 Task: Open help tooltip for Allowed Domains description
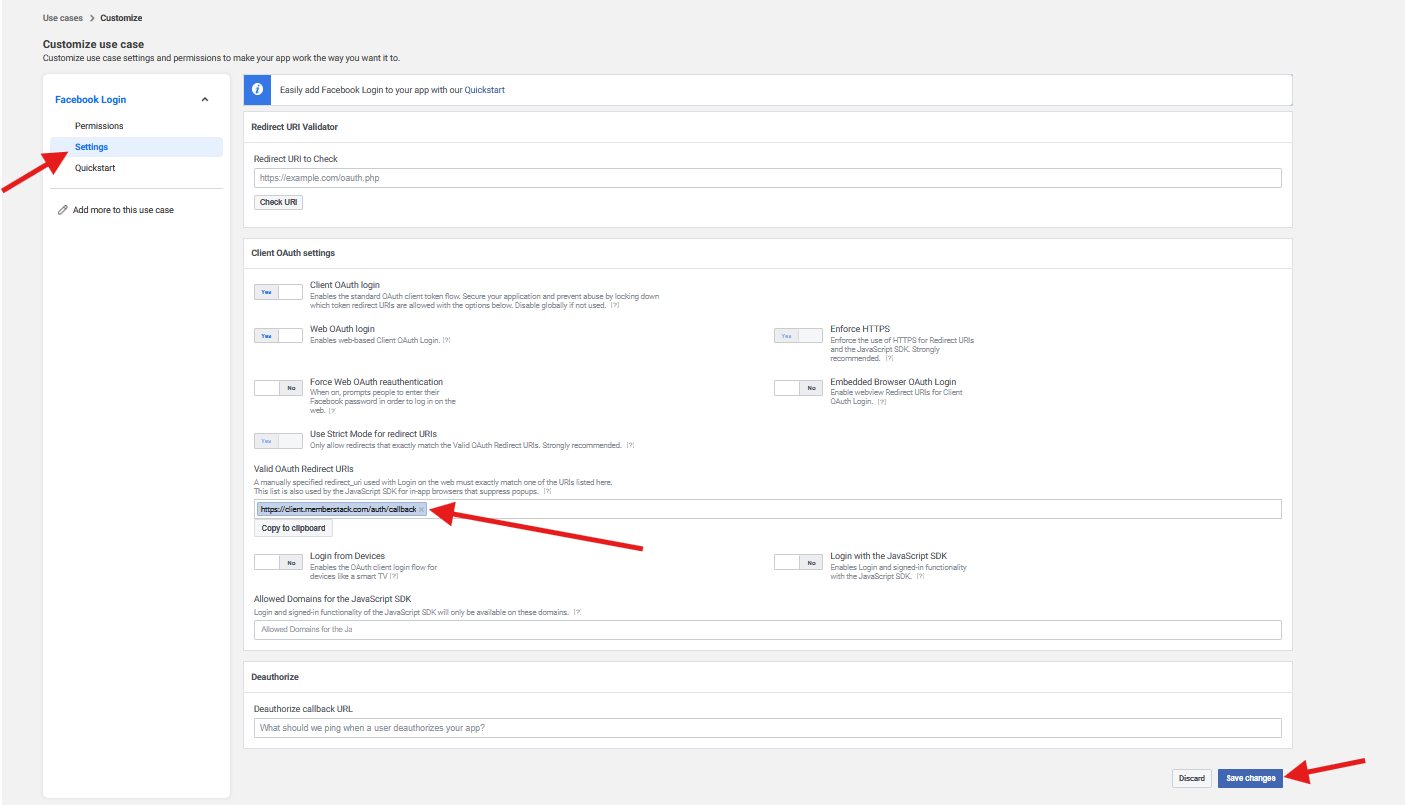point(577,611)
